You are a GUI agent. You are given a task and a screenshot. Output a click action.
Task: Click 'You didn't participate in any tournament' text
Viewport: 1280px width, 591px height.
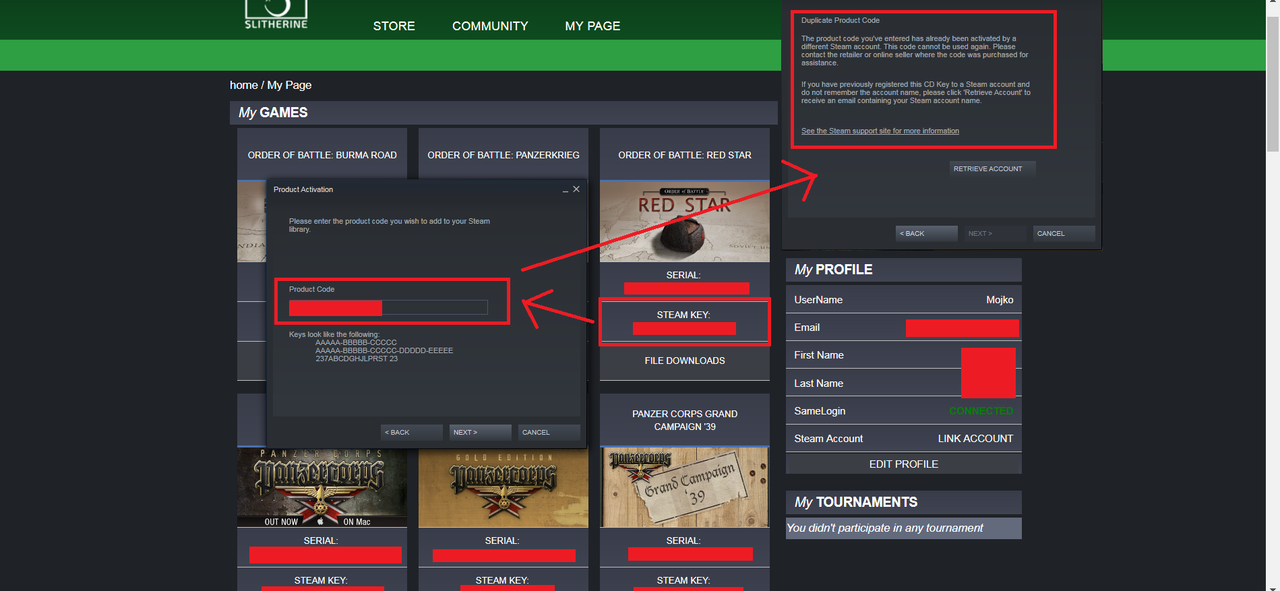pyautogui.click(x=885, y=528)
